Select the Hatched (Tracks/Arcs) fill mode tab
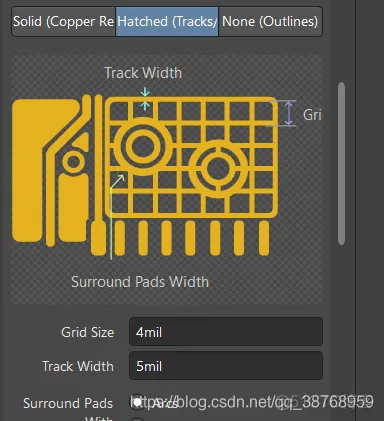The image size is (384, 421). pos(167,22)
